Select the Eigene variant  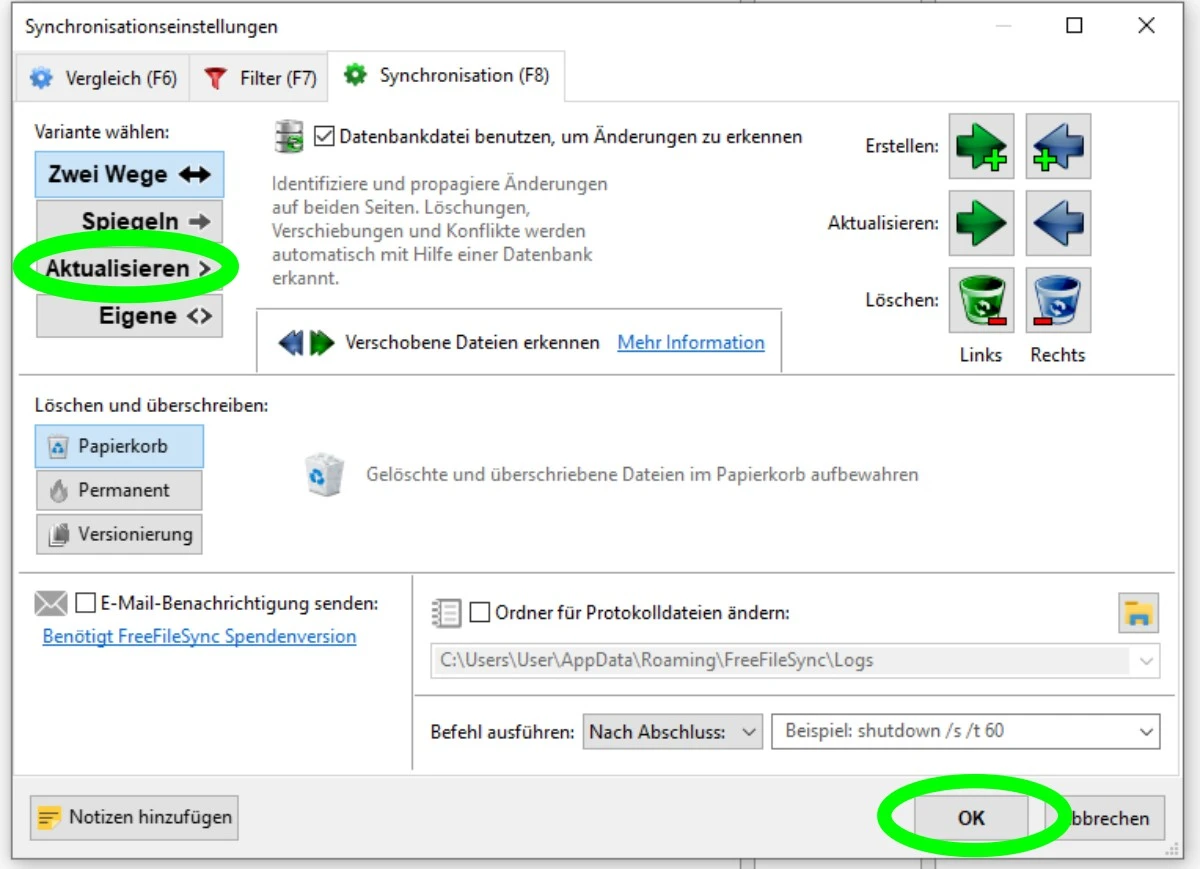coord(130,316)
